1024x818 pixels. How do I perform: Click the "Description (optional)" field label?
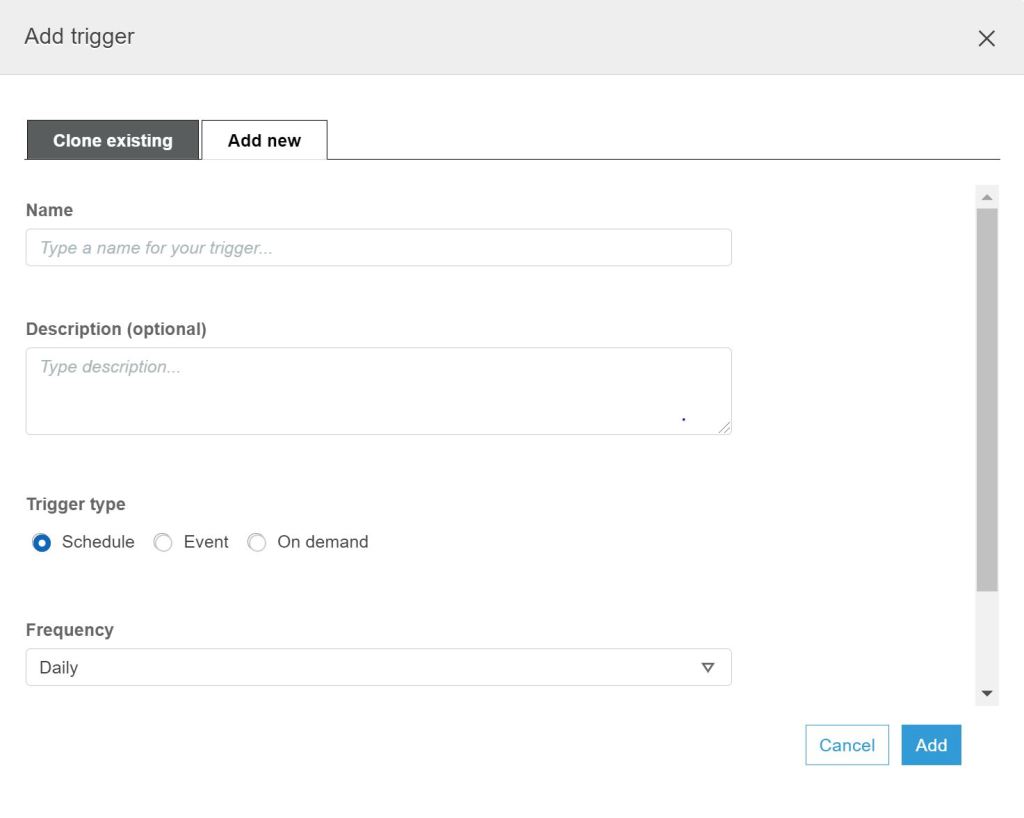[116, 329]
